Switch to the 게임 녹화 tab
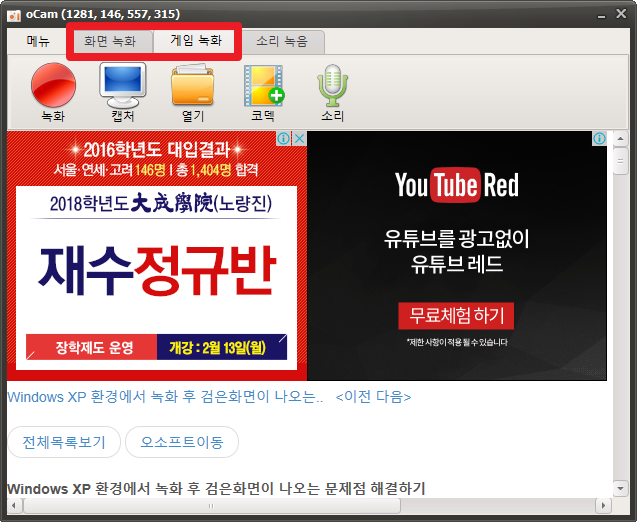Screen dimensions: 637x522 (x=196, y=41)
